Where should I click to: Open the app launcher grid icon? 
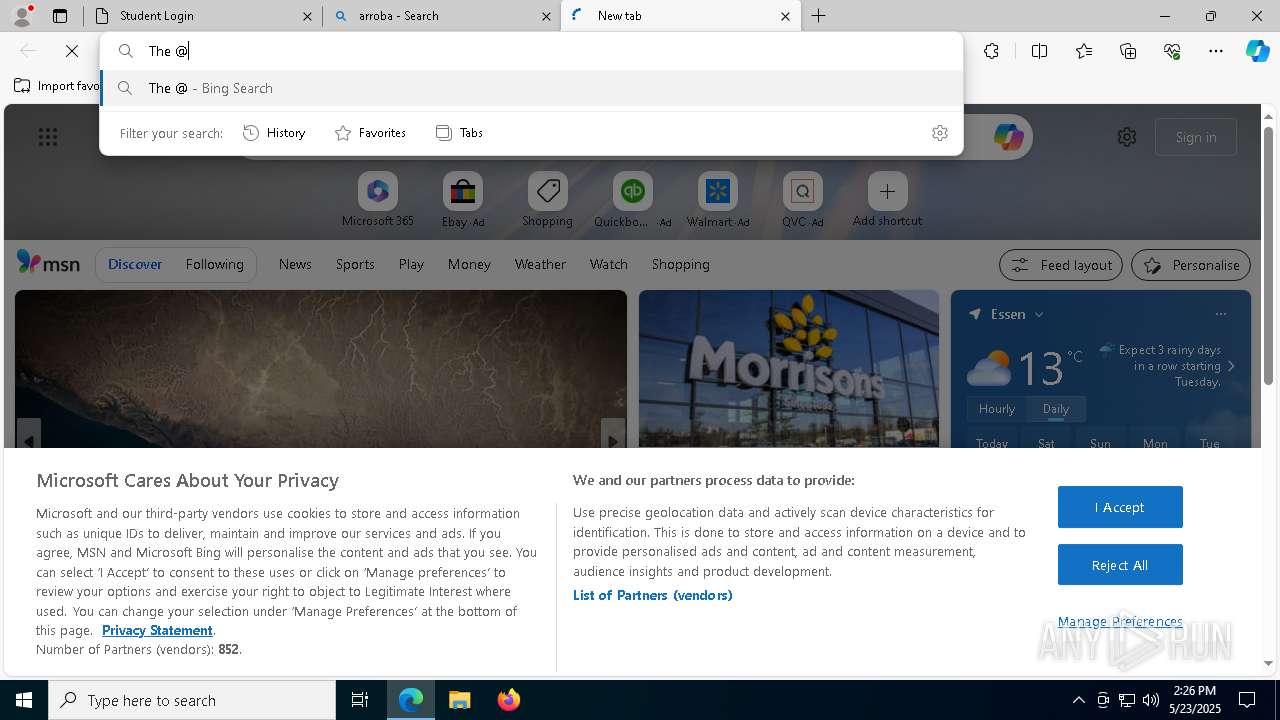click(48, 137)
